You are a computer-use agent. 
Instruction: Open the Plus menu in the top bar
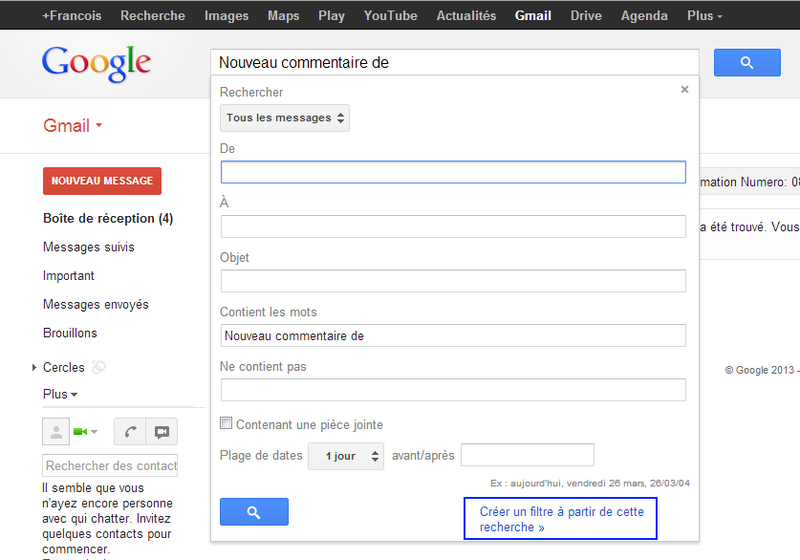(x=705, y=16)
